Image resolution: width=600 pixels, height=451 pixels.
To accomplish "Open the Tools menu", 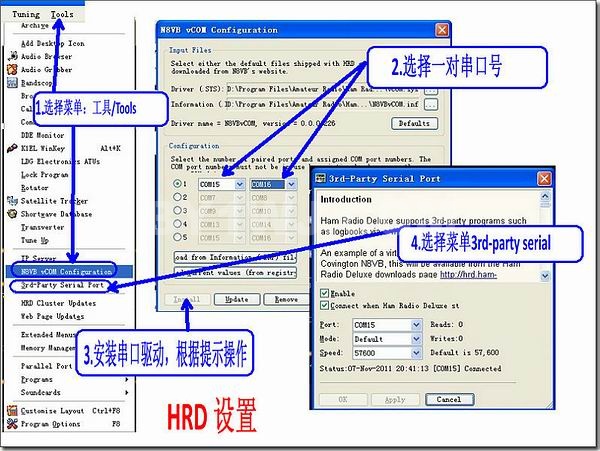I will (62, 14).
